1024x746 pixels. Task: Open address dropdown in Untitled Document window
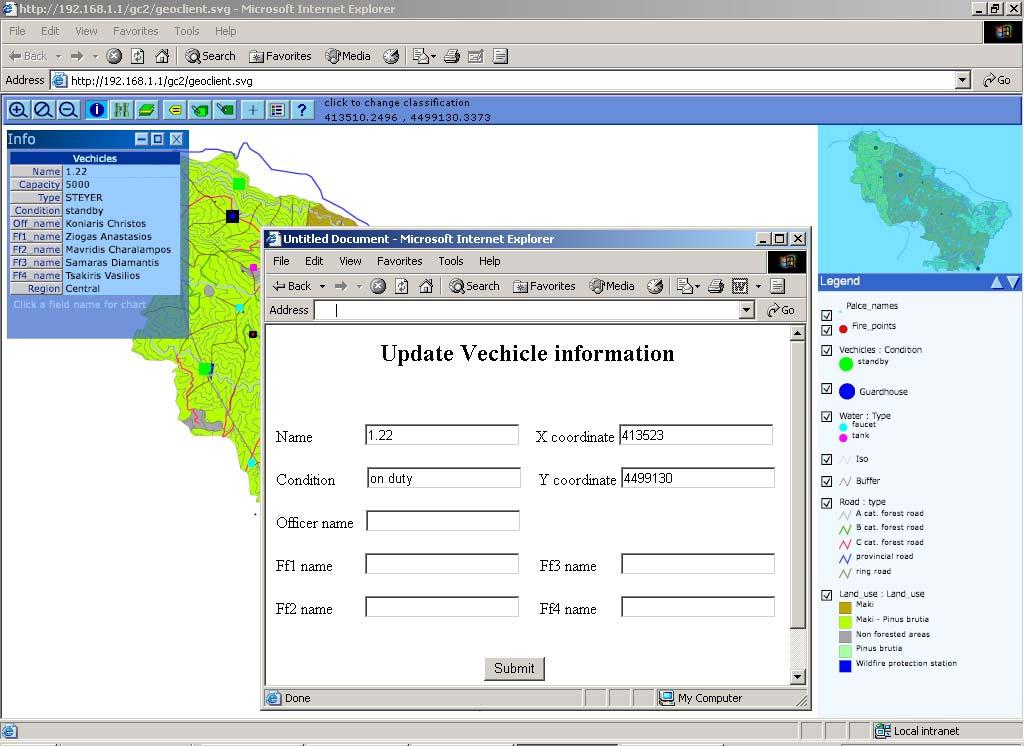748,310
